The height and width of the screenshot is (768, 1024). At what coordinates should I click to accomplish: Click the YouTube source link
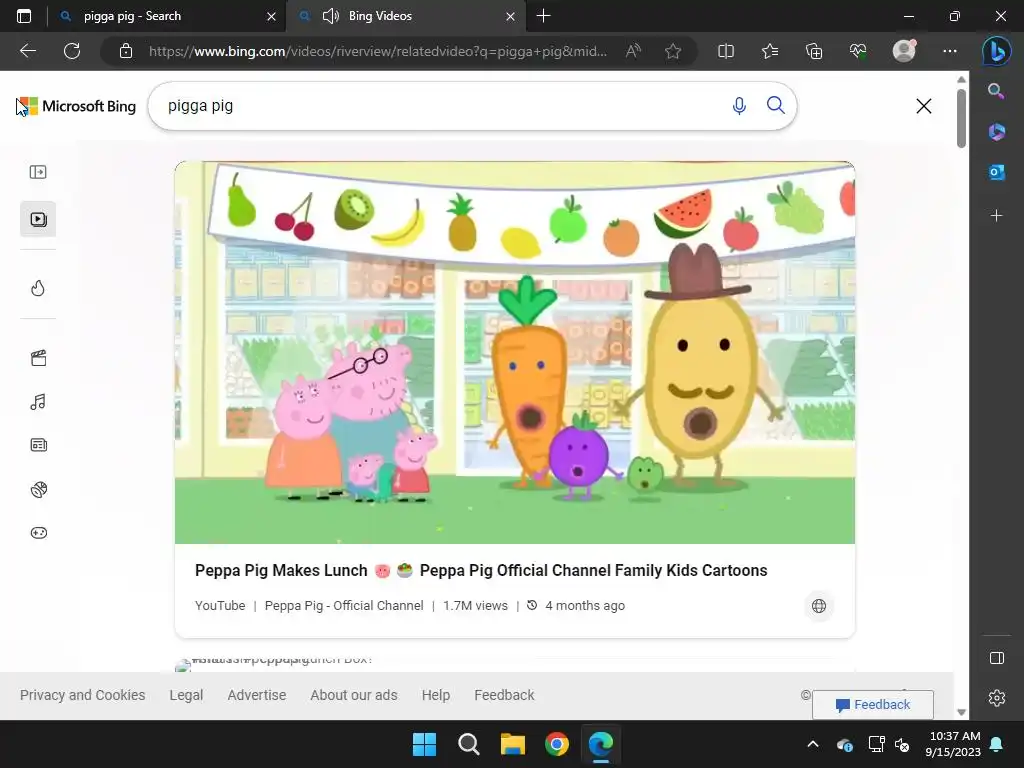(220, 605)
